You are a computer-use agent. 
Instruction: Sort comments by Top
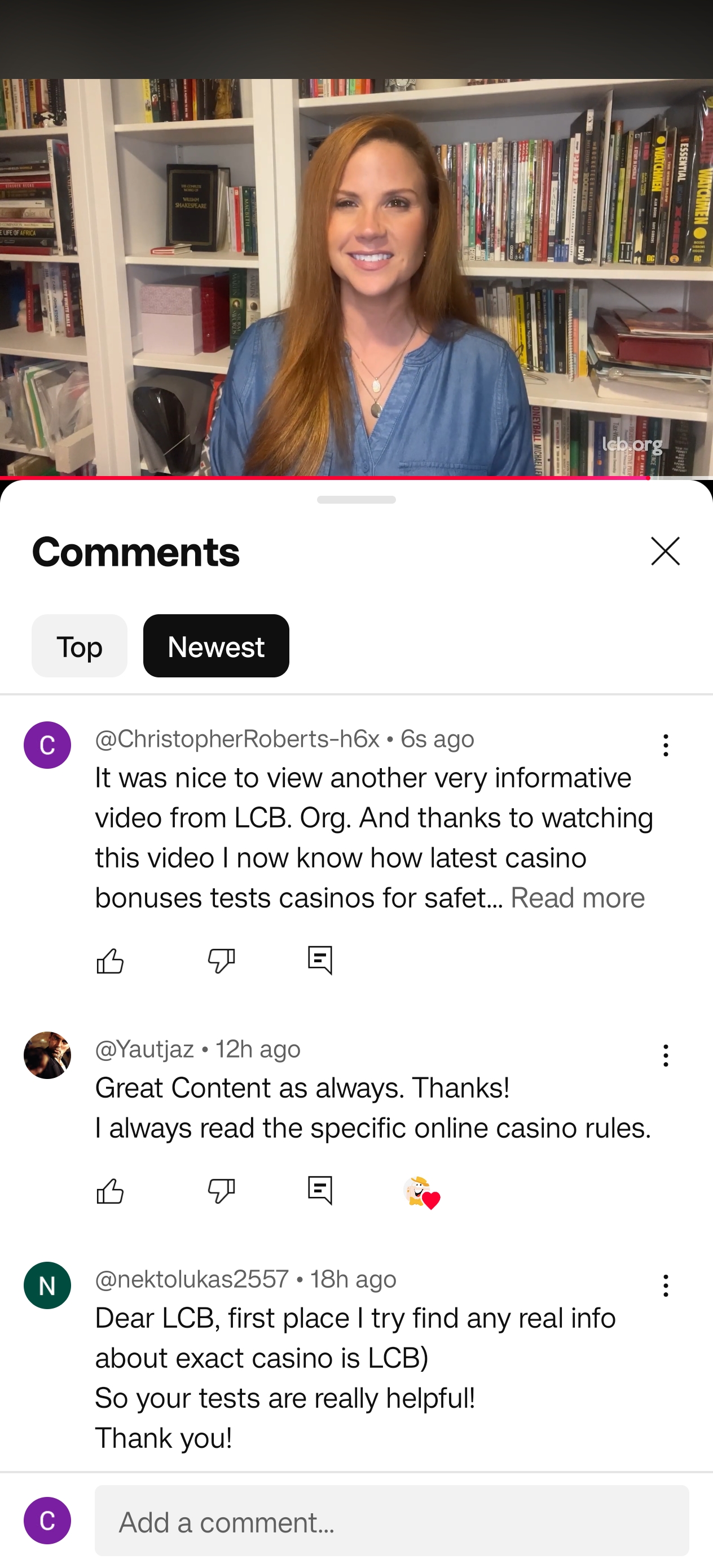tap(79, 646)
